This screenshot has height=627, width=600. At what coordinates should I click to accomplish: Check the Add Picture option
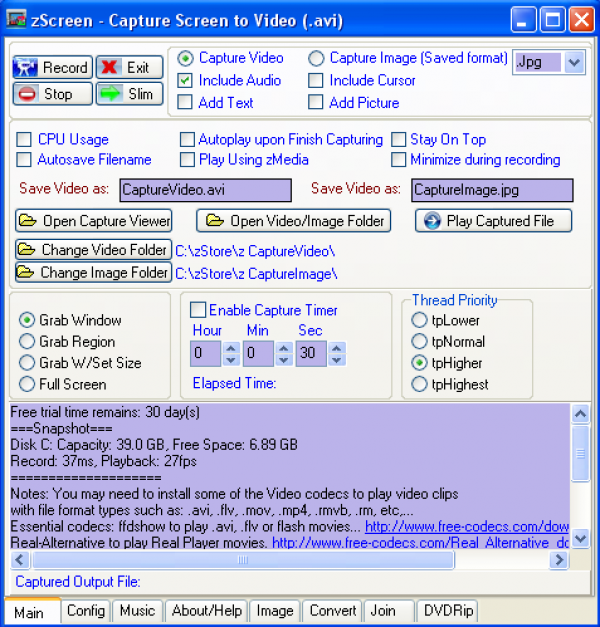point(316,102)
